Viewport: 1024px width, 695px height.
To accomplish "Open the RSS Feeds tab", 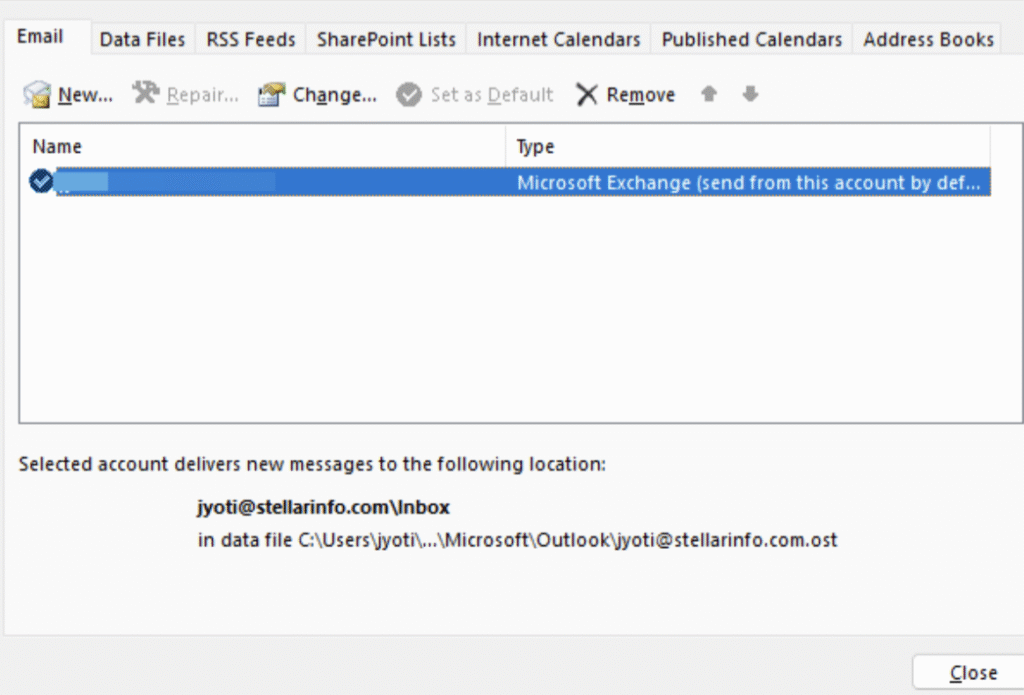I will tap(251, 39).
